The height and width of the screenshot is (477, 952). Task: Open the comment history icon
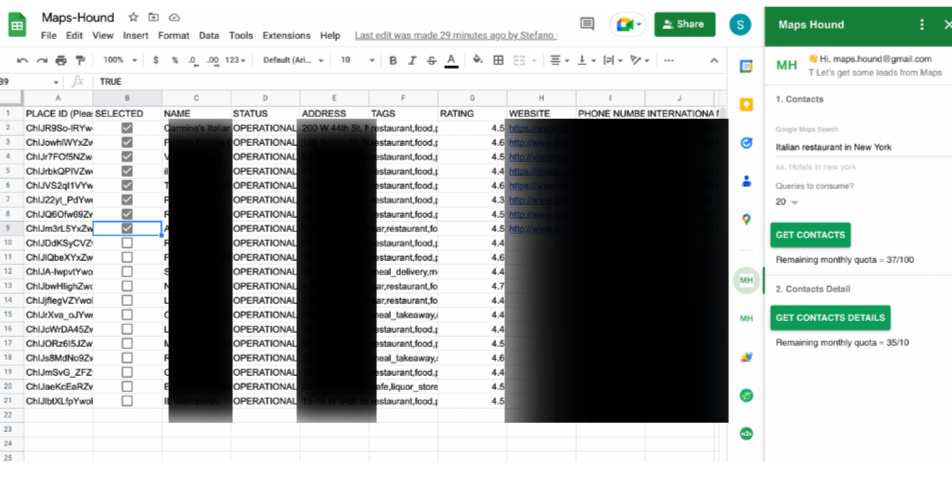coord(587,24)
